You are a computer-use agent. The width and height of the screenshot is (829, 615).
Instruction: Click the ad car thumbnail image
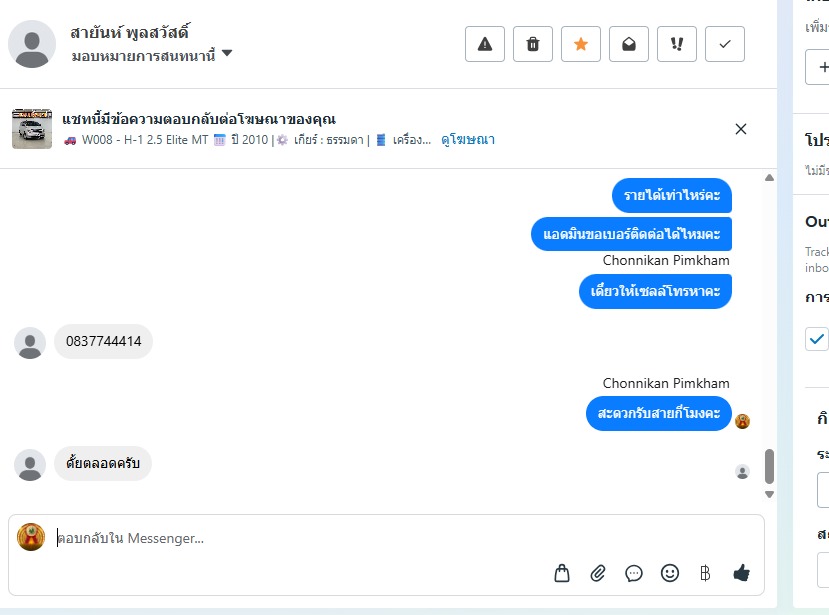32,129
